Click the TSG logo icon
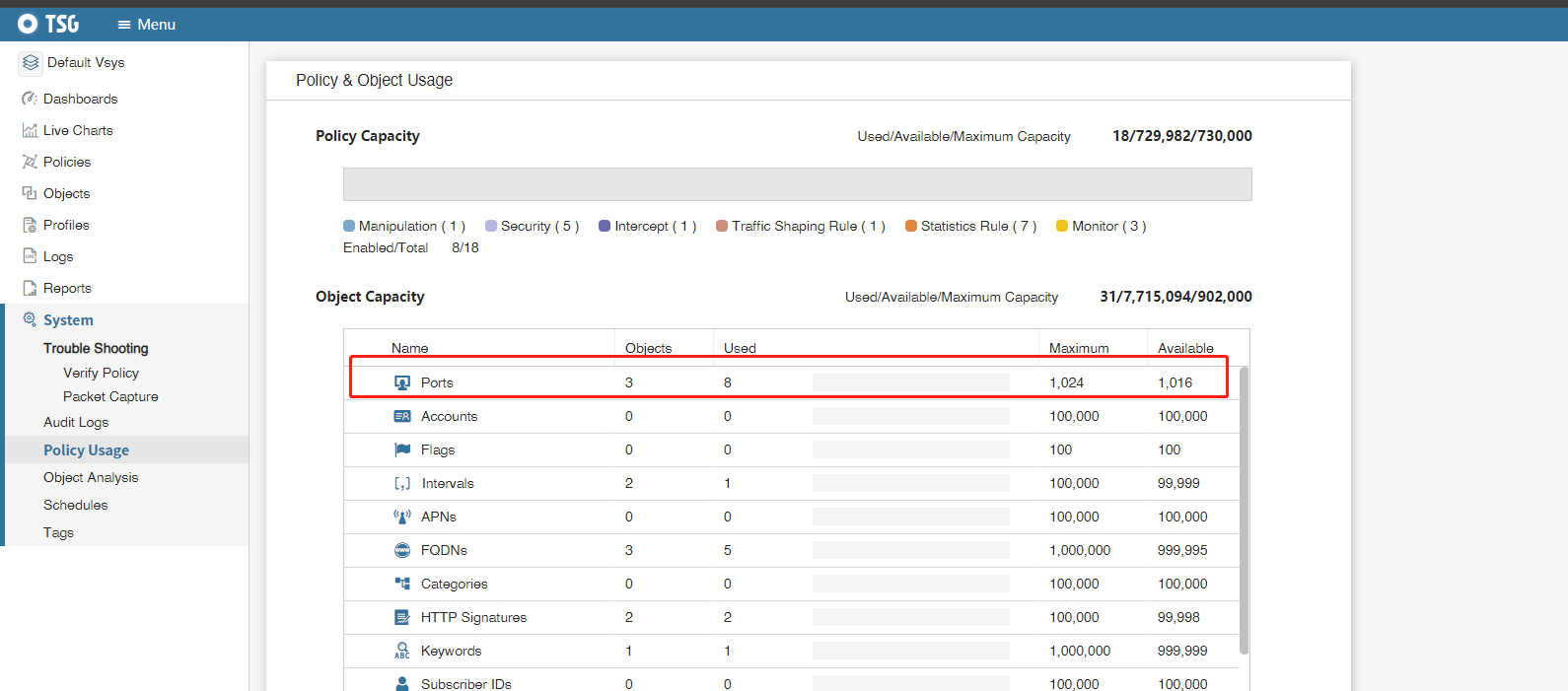 coord(28,24)
